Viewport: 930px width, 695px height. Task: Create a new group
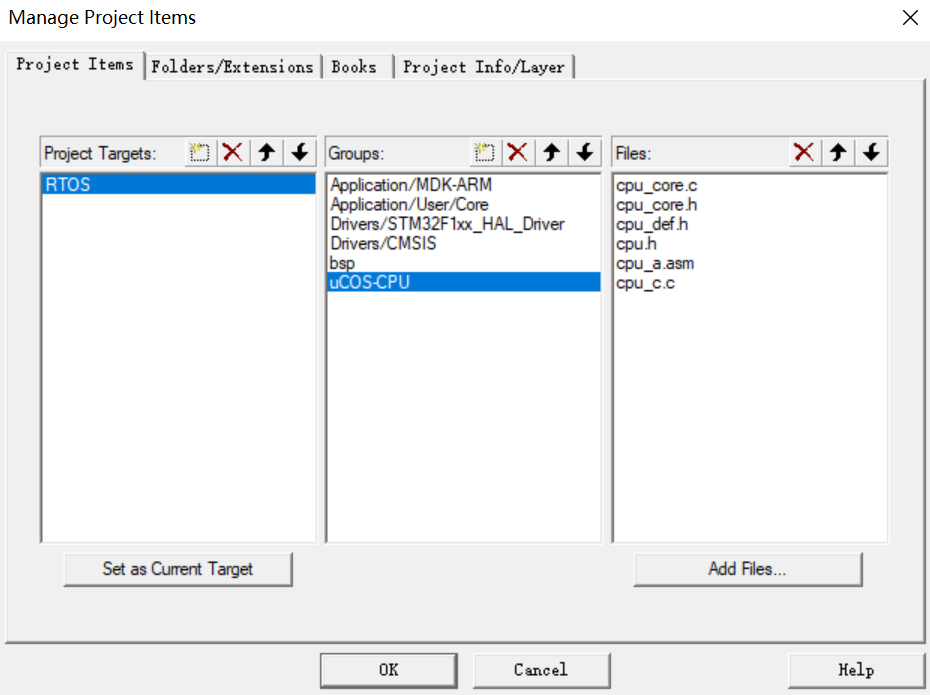[x=485, y=152]
